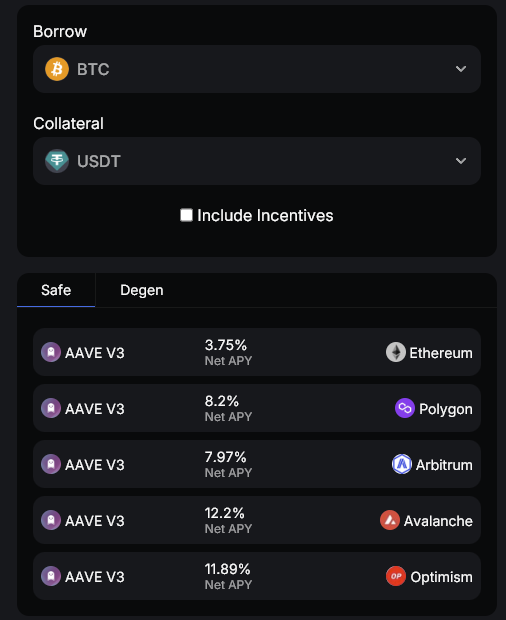Click the Avalanche network icon
Image resolution: width=506 pixels, height=620 pixels.
coord(390,520)
